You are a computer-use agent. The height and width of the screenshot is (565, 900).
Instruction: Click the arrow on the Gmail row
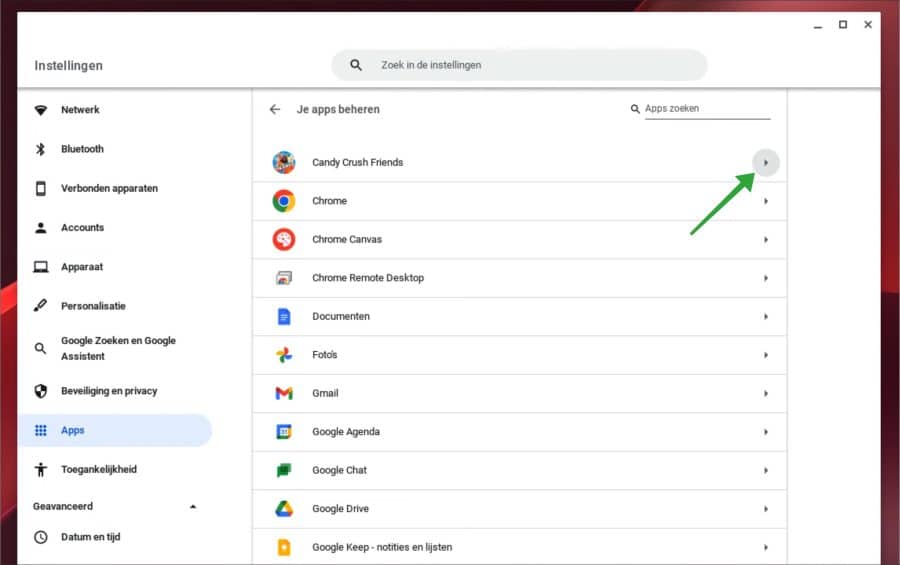[766, 393]
